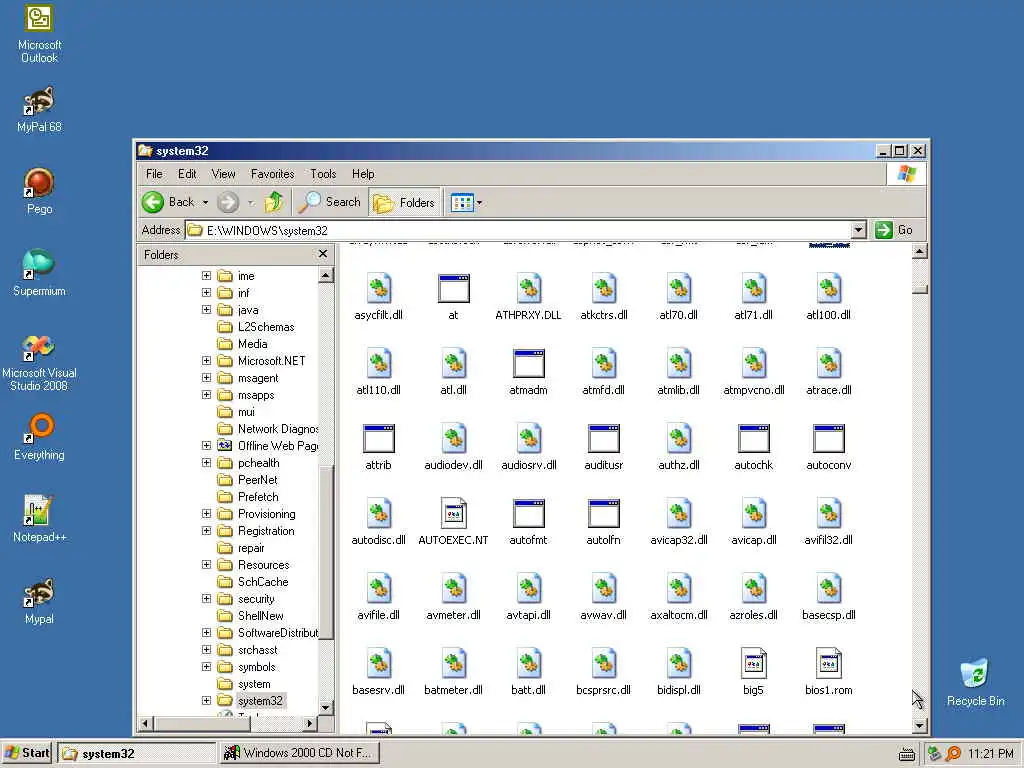This screenshot has height=768, width=1024.
Task: Click the folder tree scroll up arrow
Action: [326, 275]
